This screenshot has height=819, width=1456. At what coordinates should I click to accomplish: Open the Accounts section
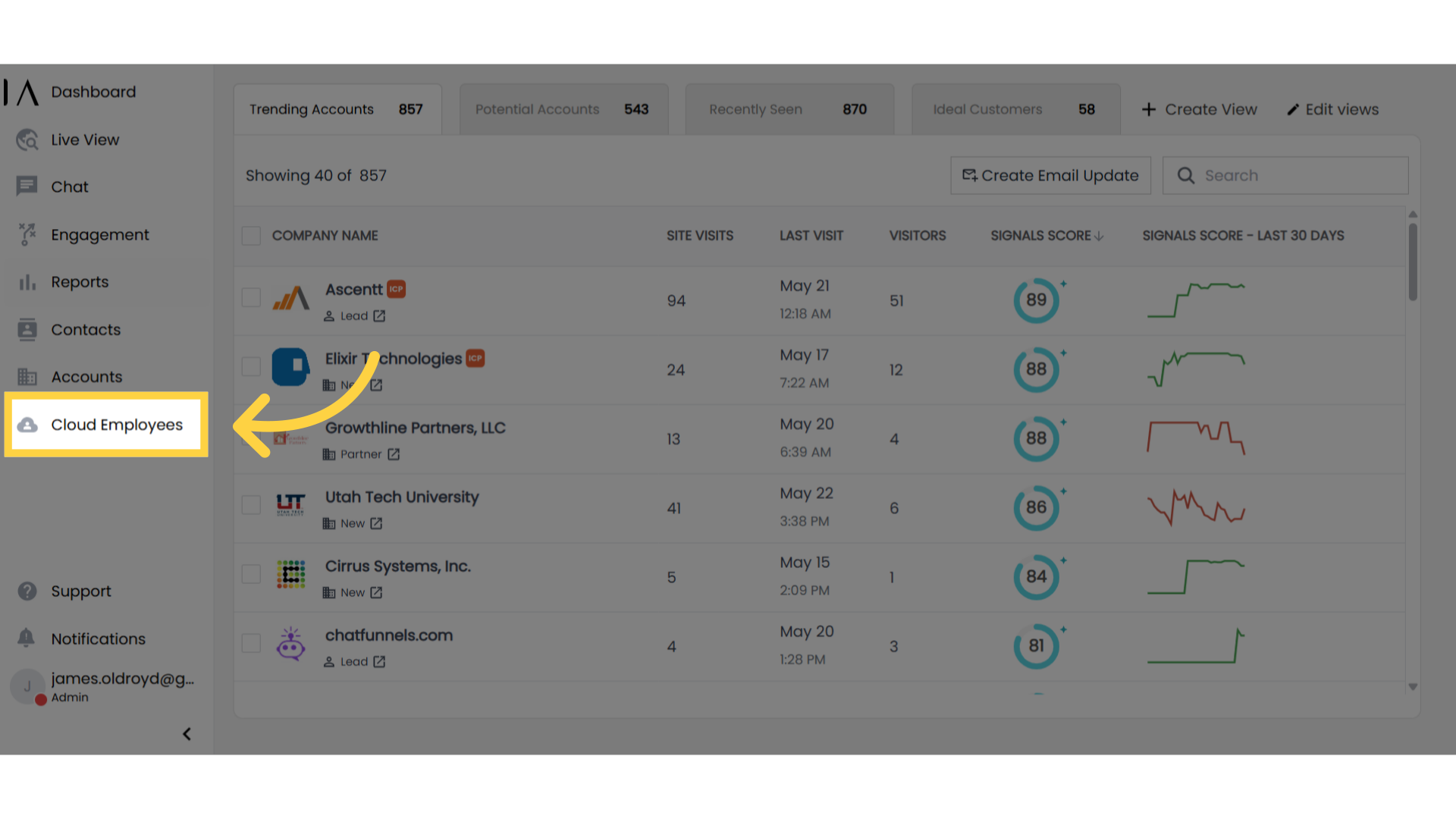click(86, 376)
